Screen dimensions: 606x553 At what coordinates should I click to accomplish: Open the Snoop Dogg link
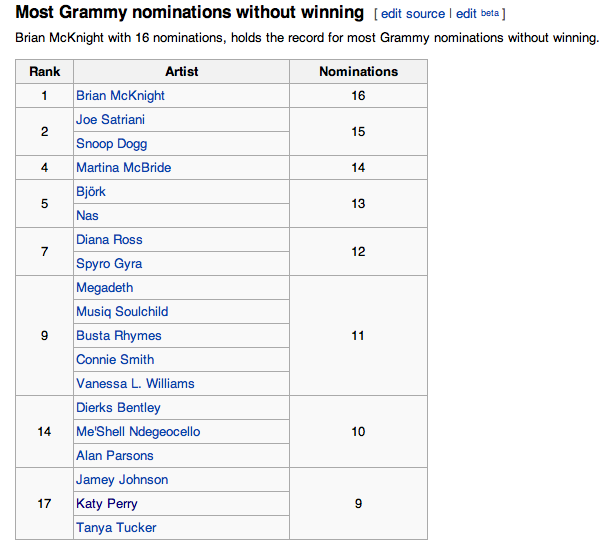(x=111, y=144)
